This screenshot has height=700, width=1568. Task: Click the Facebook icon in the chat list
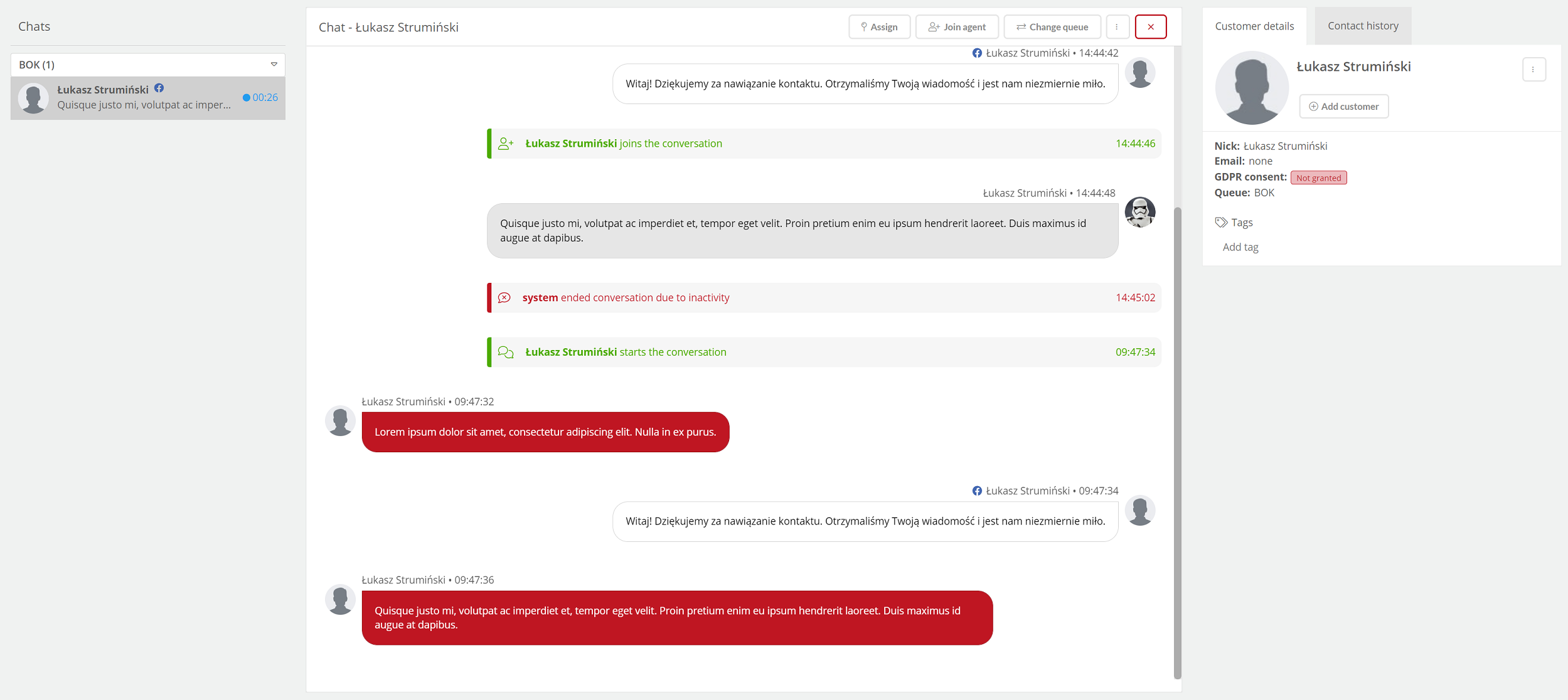tap(159, 88)
